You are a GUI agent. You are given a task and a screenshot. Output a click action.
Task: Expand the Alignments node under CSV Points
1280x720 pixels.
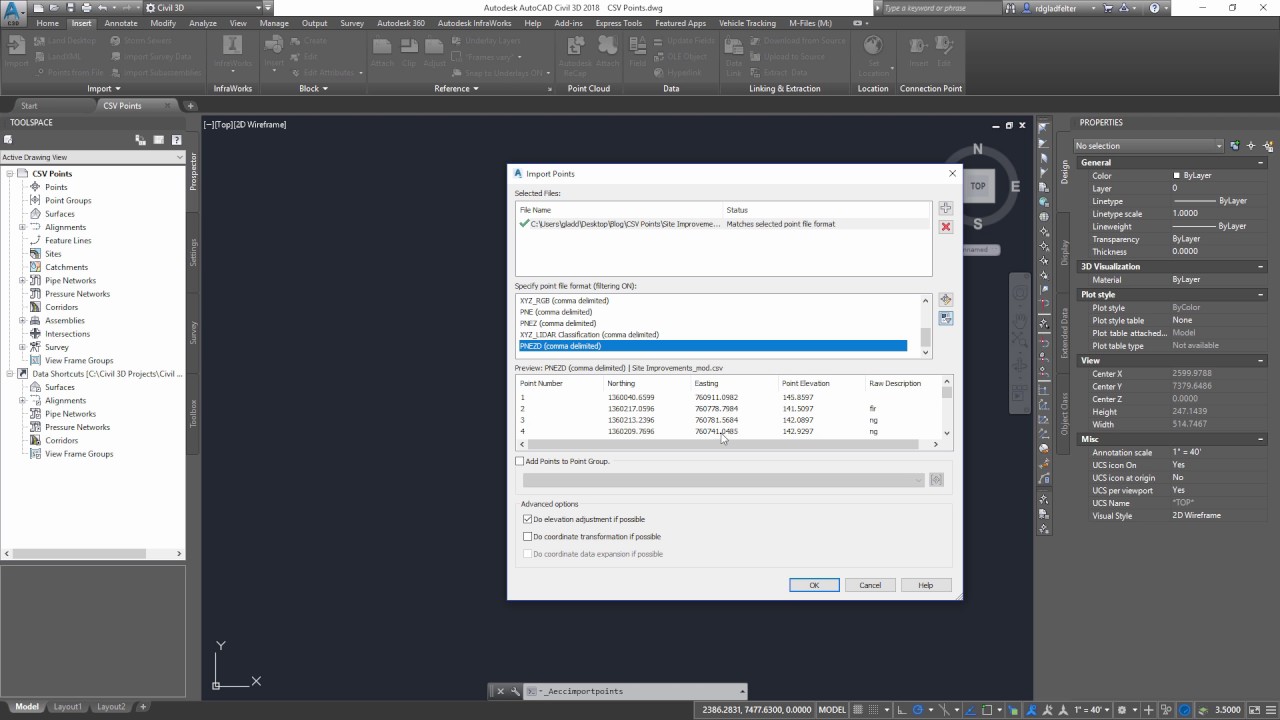23,227
